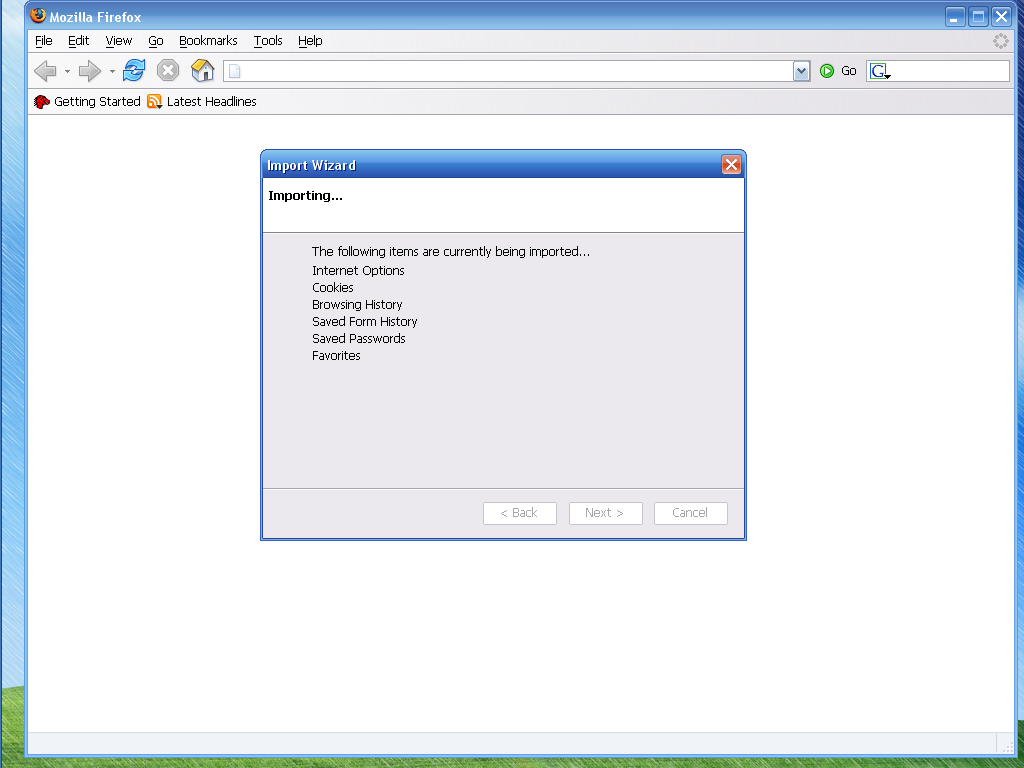Open the Google search engine selector icon
This screenshot has width=1024, height=768.
pyautogui.click(x=880, y=71)
